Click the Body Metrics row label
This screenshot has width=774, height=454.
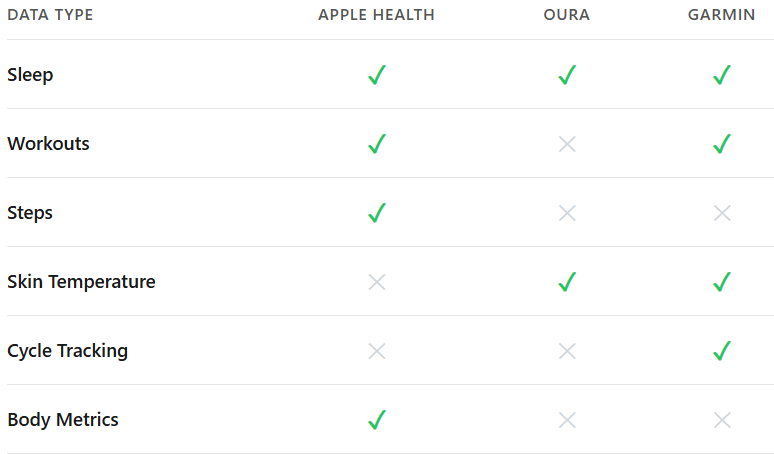(63, 420)
